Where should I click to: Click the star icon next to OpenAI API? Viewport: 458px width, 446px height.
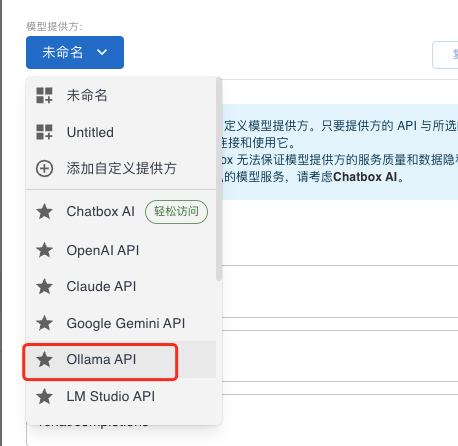[x=44, y=250]
